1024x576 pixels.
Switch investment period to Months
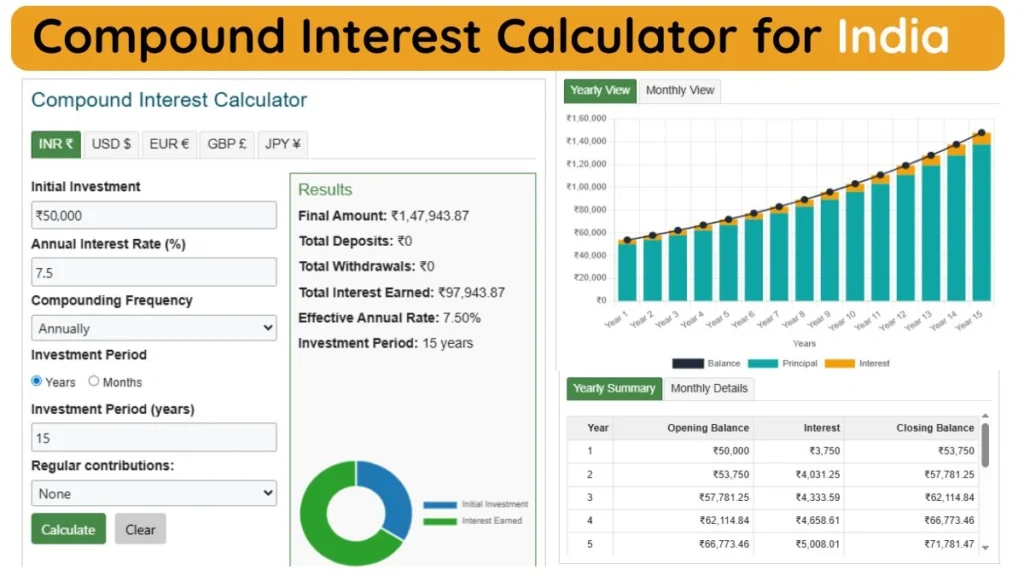(95, 382)
